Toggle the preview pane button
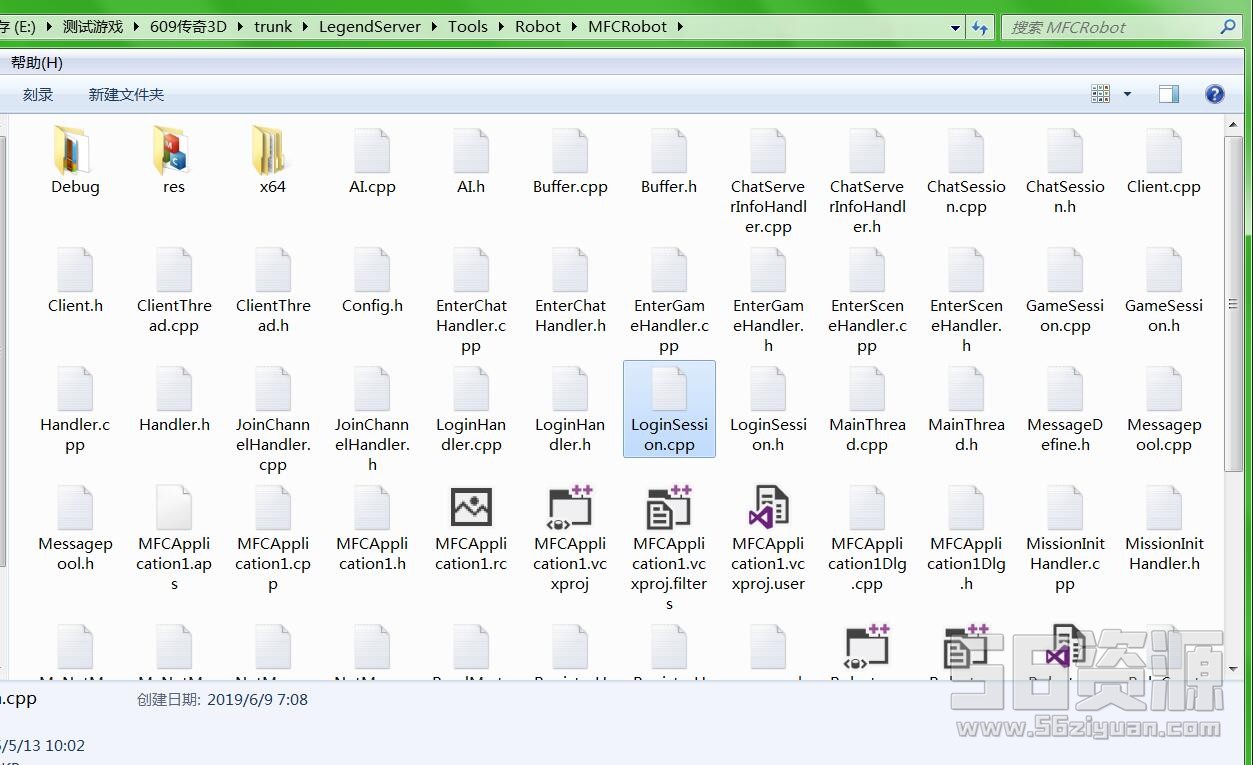The width and height of the screenshot is (1253, 765). [x=1168, y=94]
